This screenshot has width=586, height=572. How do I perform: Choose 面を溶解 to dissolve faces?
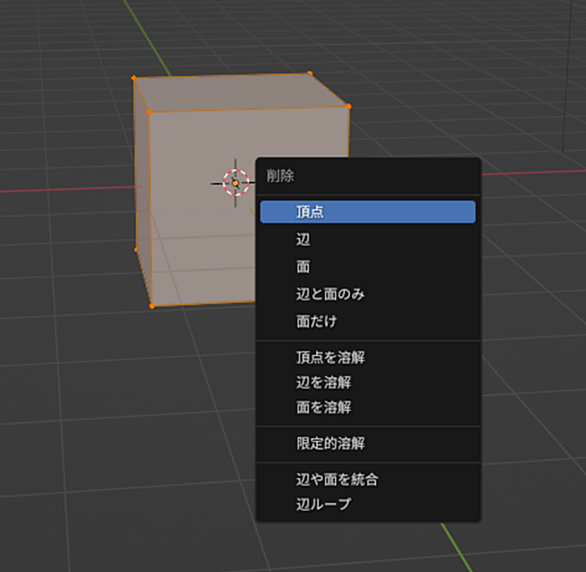point(368,407)
